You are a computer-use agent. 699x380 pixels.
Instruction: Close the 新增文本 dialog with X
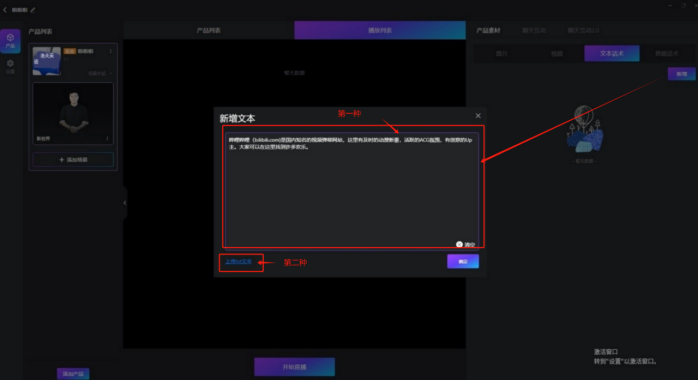478,116
